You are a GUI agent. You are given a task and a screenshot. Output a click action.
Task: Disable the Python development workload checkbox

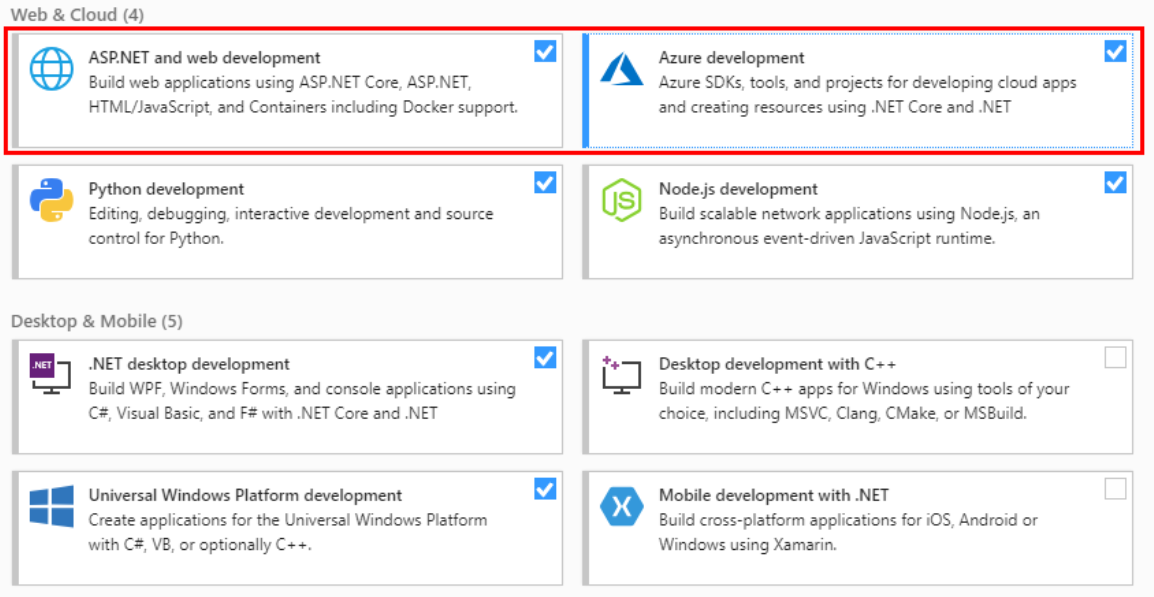point(546,183)
